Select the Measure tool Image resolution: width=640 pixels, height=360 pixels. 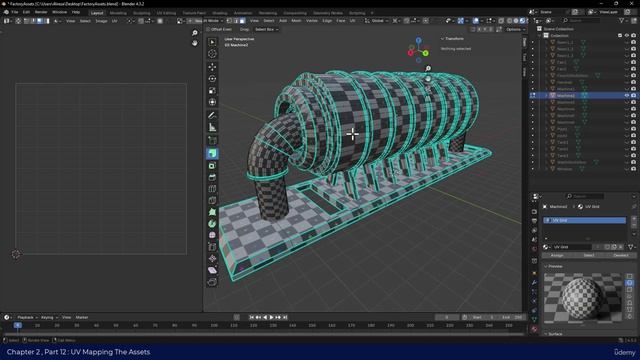tap(212, 127)
